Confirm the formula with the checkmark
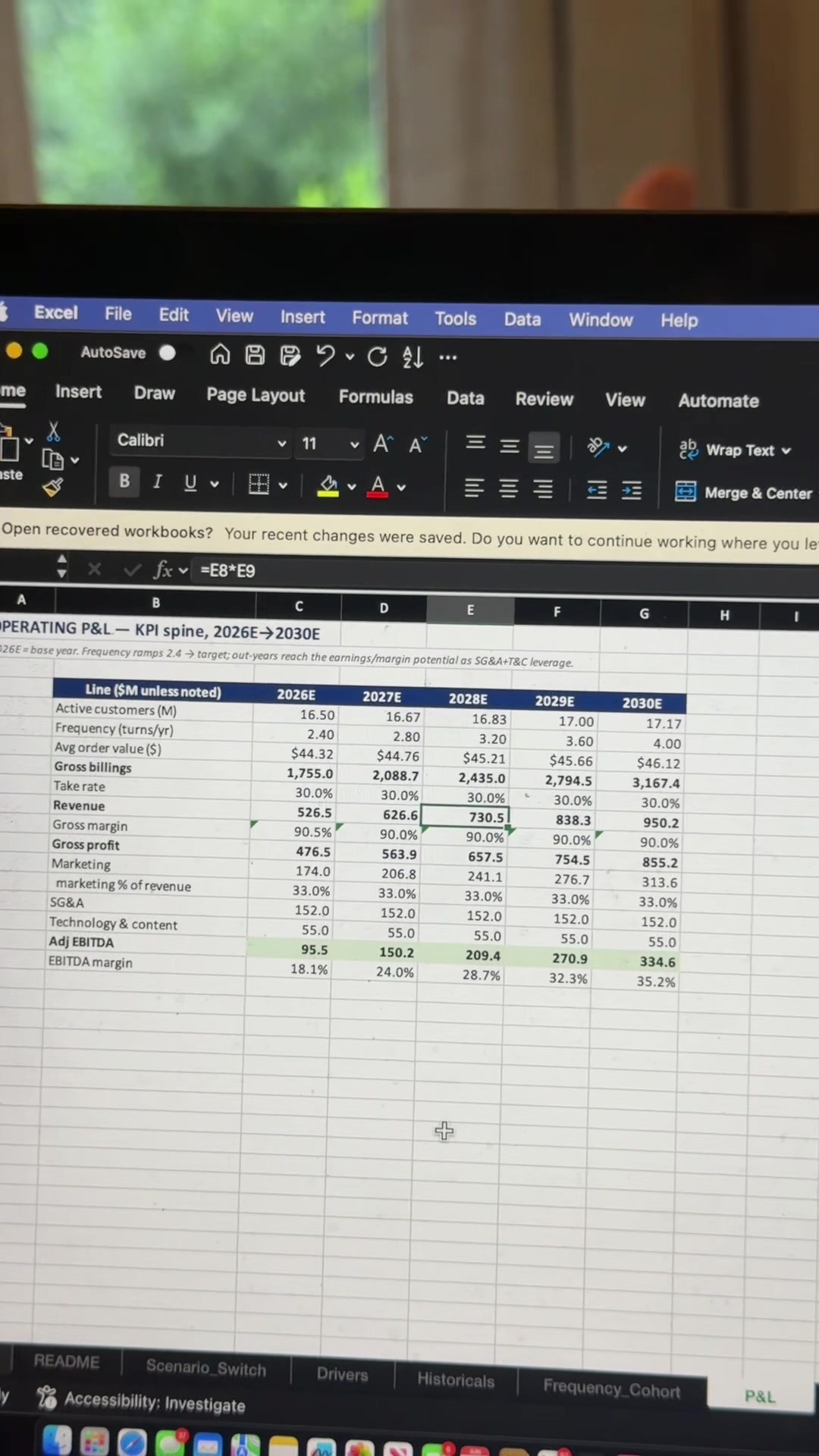Viewport: 819px width, 1456px height. click(x=132, y=570)
